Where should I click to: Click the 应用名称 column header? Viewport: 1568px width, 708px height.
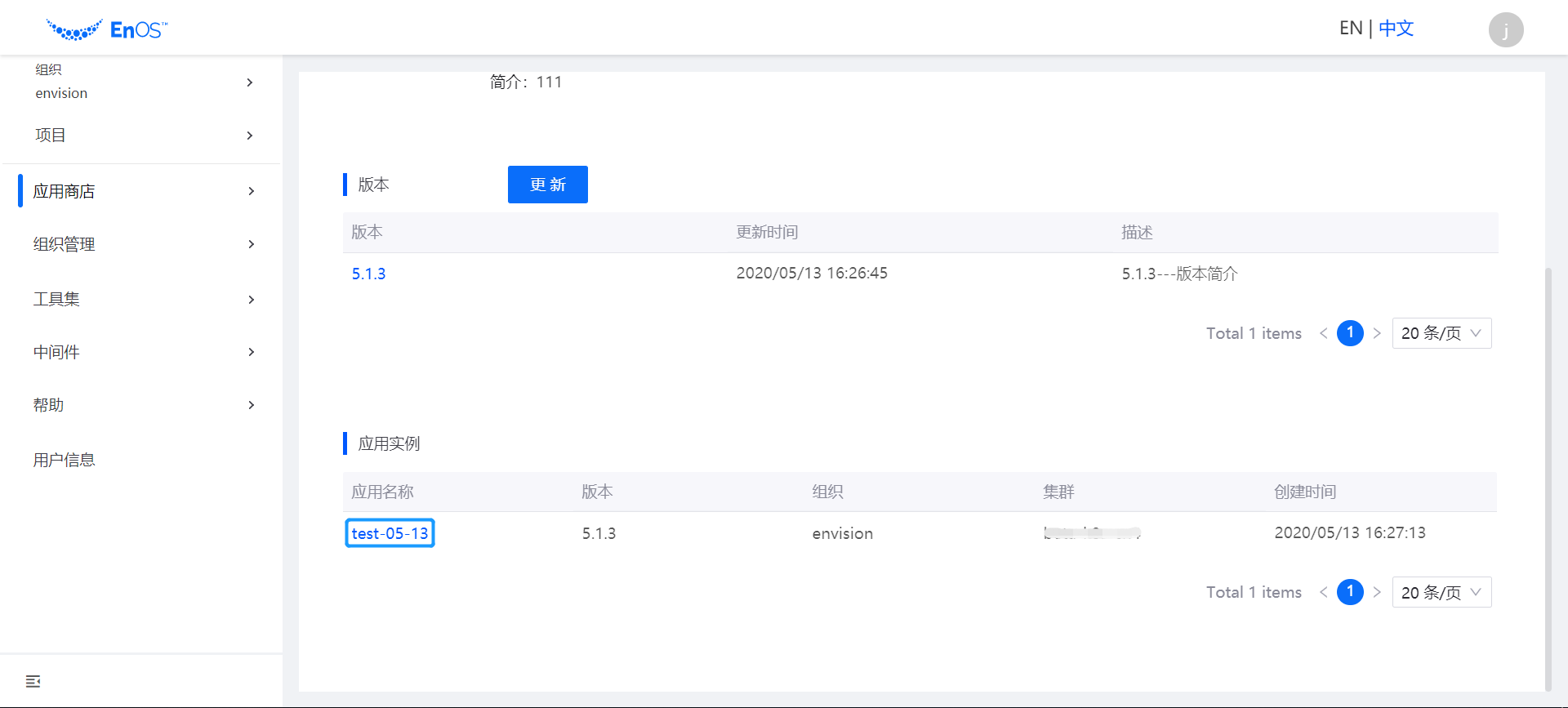tap(382, 492)
